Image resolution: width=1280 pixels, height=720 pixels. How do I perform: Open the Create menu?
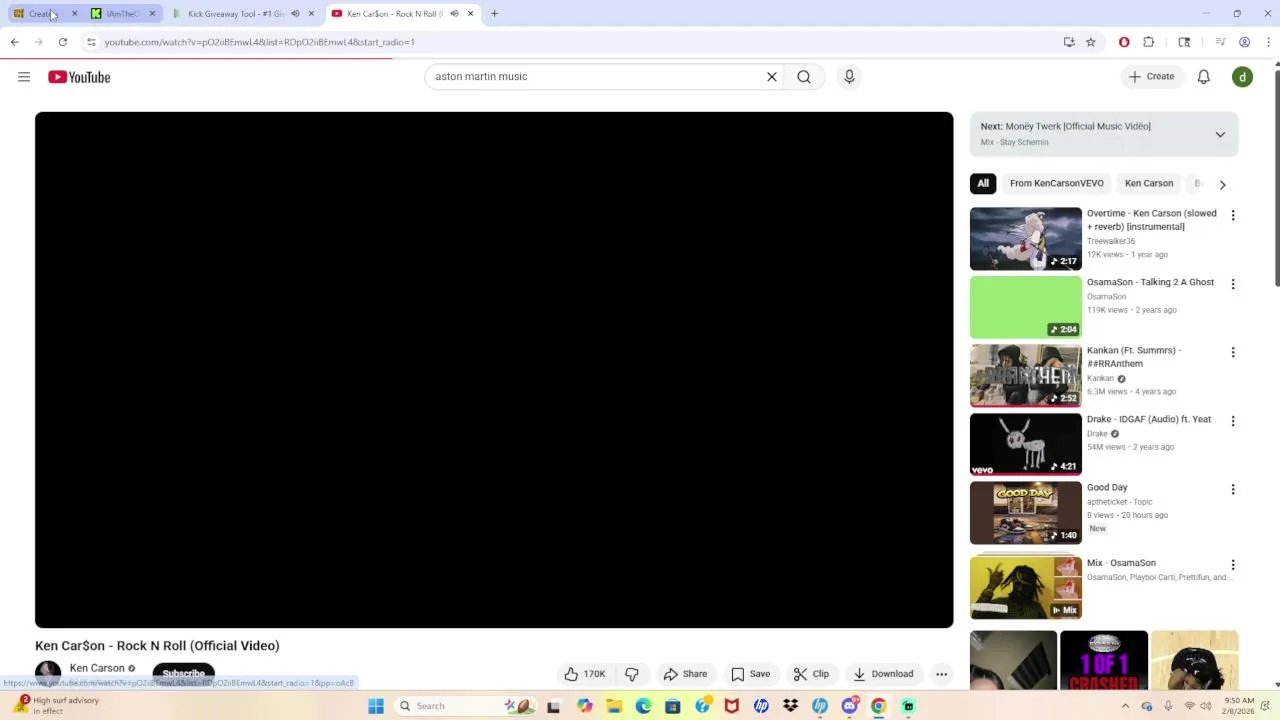pyautogui.click(x=1151, y=77)
